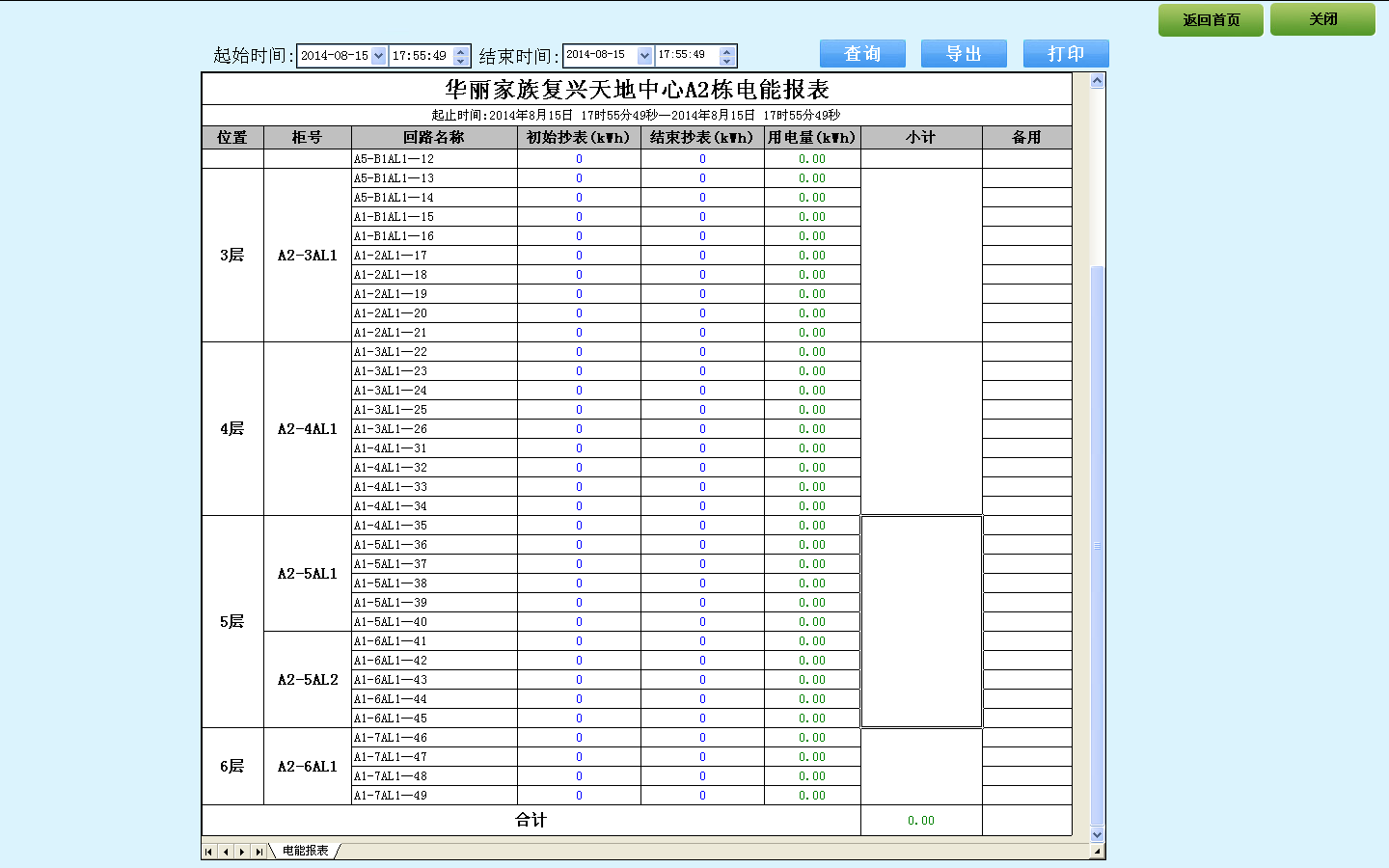Click the 4层 position cell

coord(232,429)
